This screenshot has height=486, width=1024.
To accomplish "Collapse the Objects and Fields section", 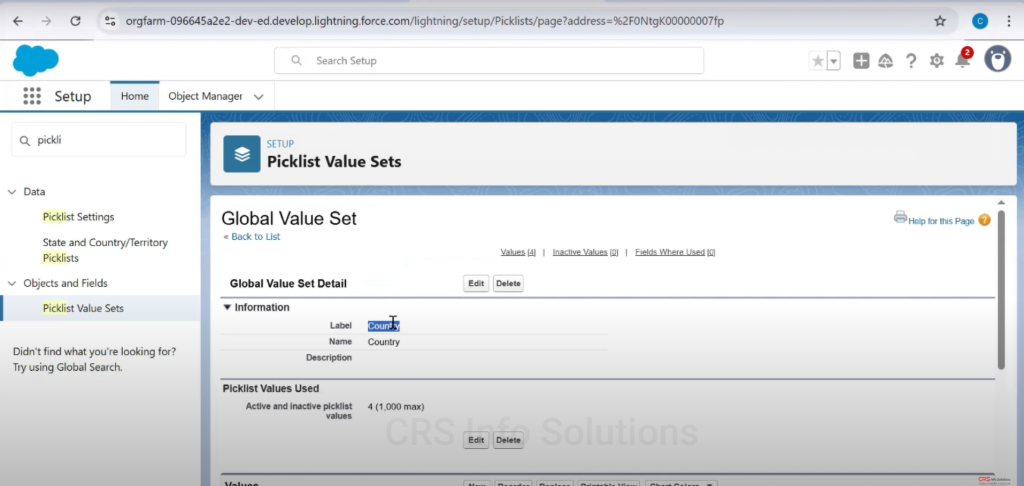I will [12, 283].
